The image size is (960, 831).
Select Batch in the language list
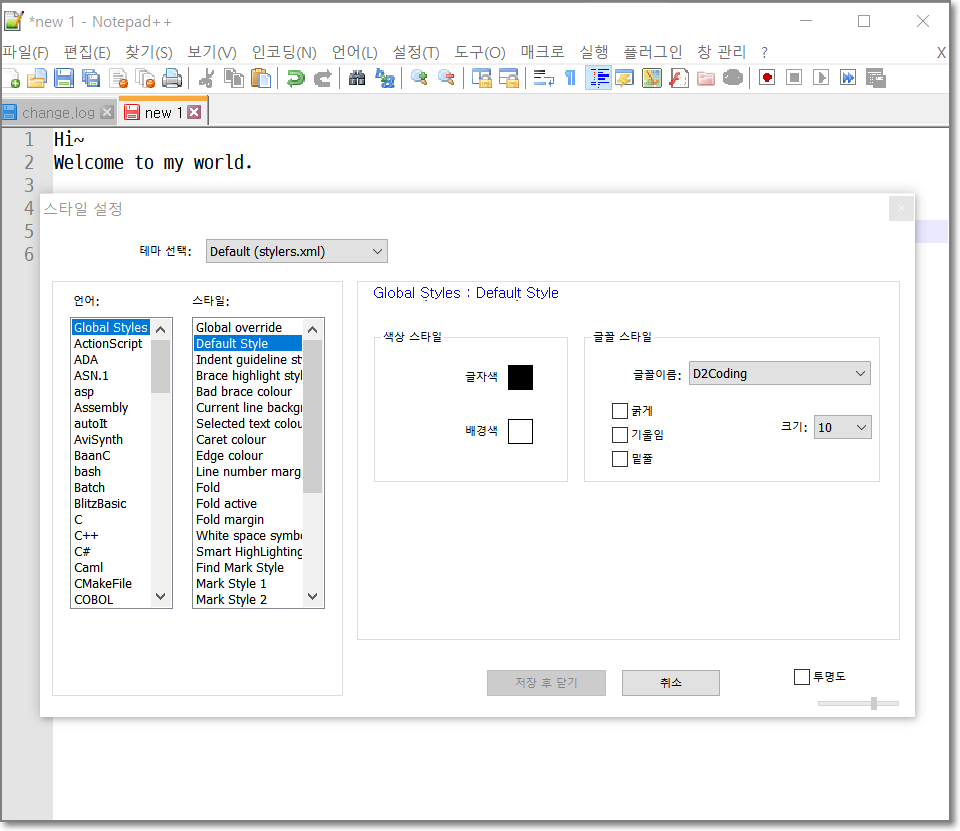pyautogui.click(x=89, y=488)
